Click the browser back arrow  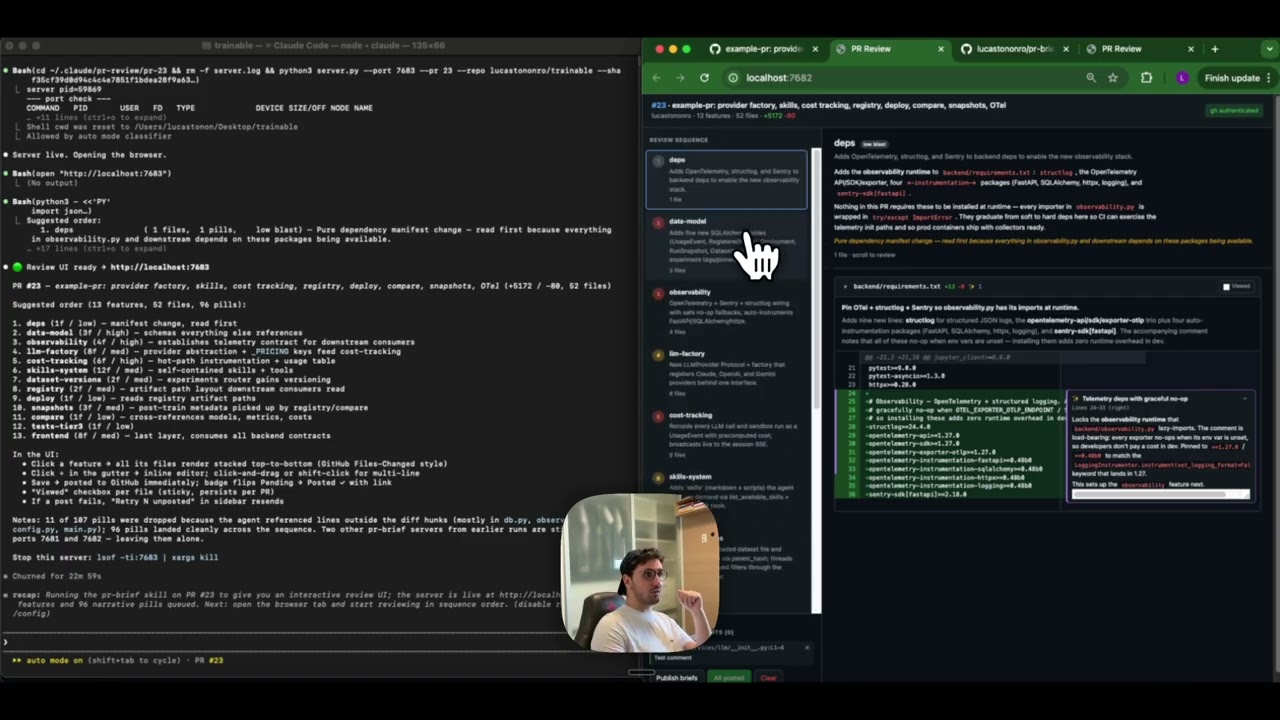(657, 78)
